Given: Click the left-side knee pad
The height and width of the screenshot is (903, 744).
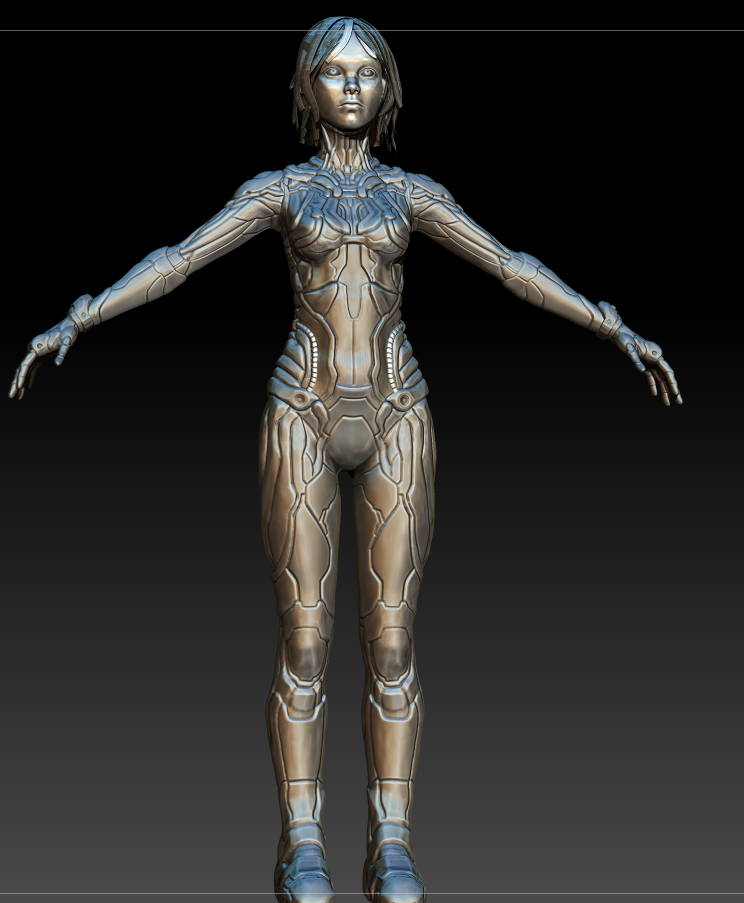Looking at the screenshot, I should pyautogui.click(x=305, y=654).
